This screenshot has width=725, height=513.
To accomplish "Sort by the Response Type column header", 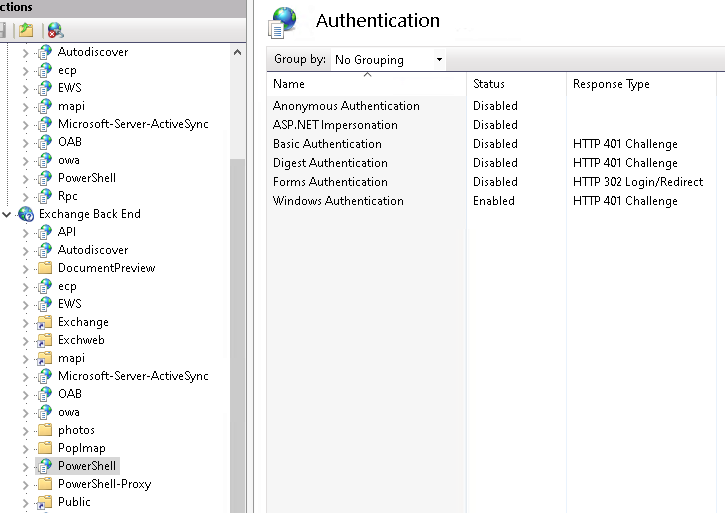I will [x=641, y=84].
